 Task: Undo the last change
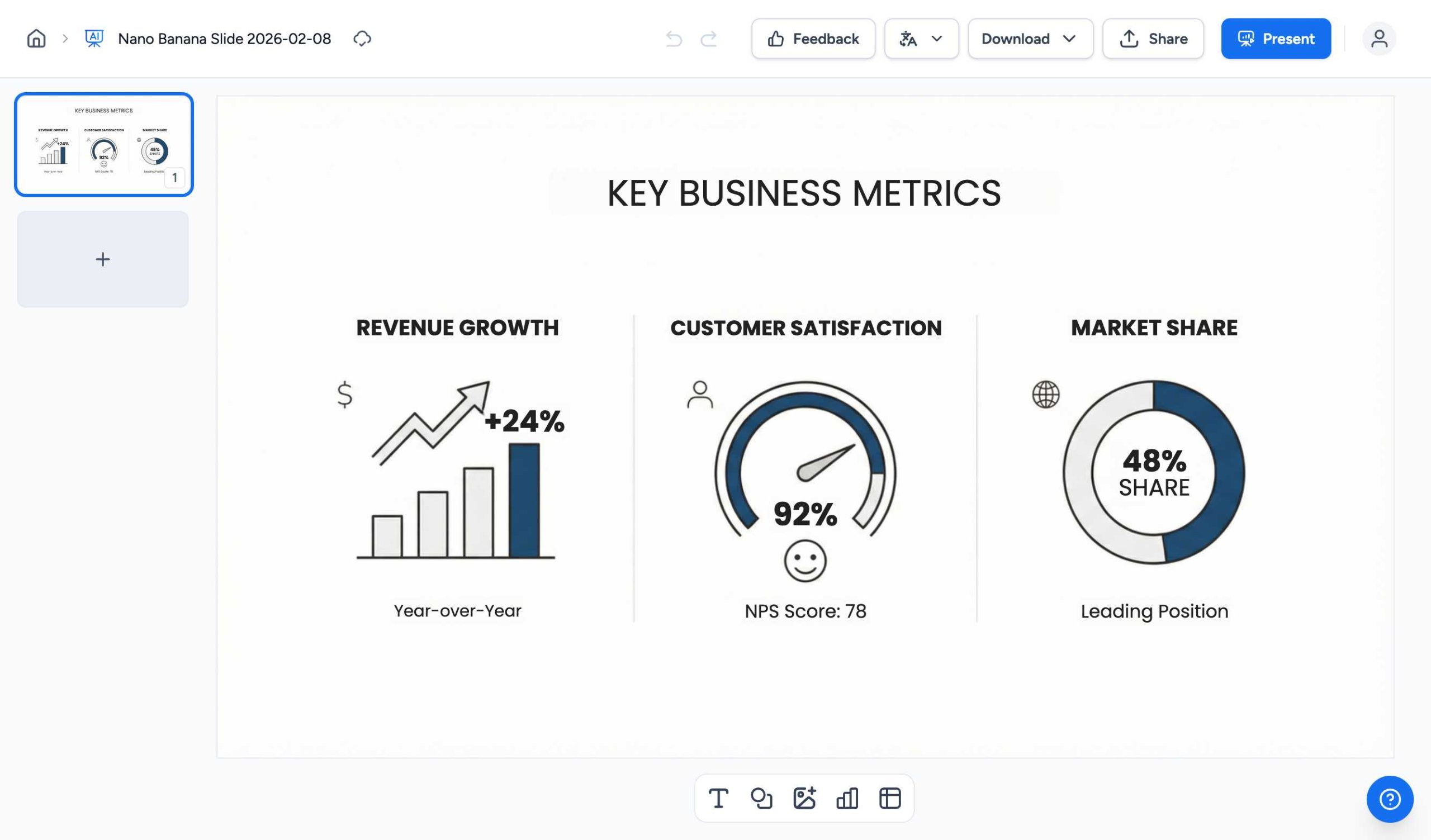point(674,39)
